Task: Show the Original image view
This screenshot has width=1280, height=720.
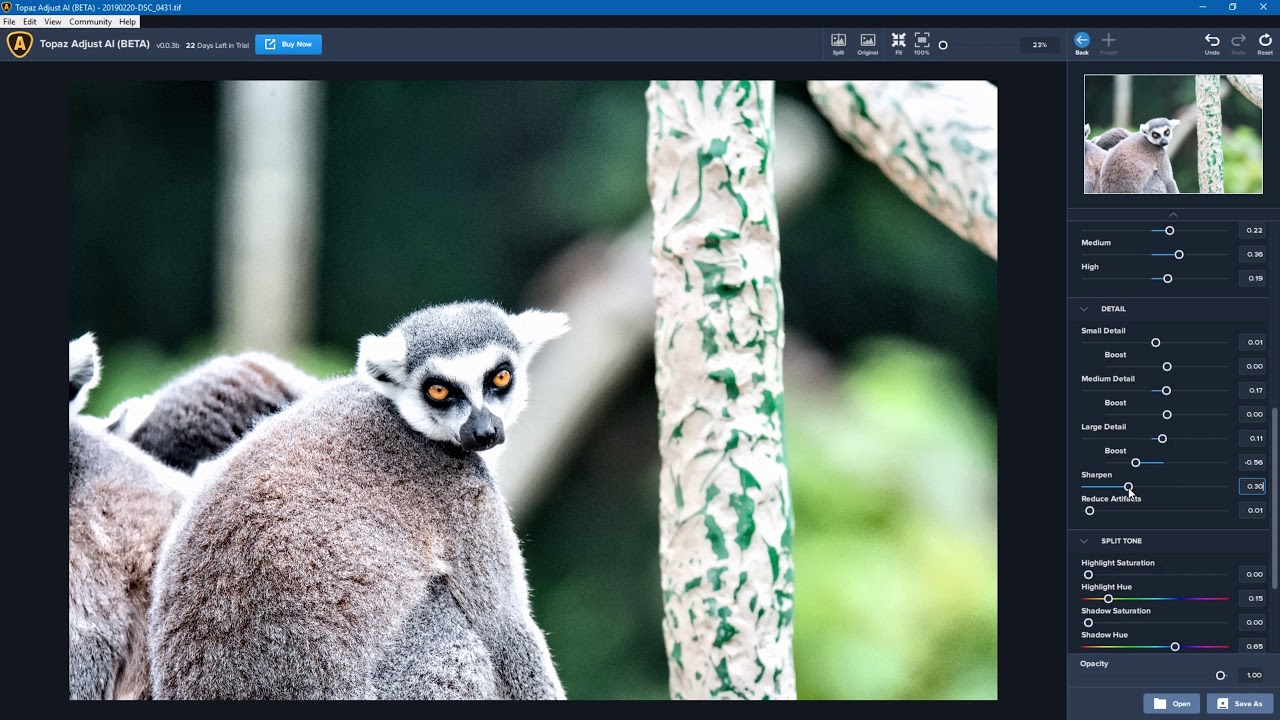Action: 867,44
